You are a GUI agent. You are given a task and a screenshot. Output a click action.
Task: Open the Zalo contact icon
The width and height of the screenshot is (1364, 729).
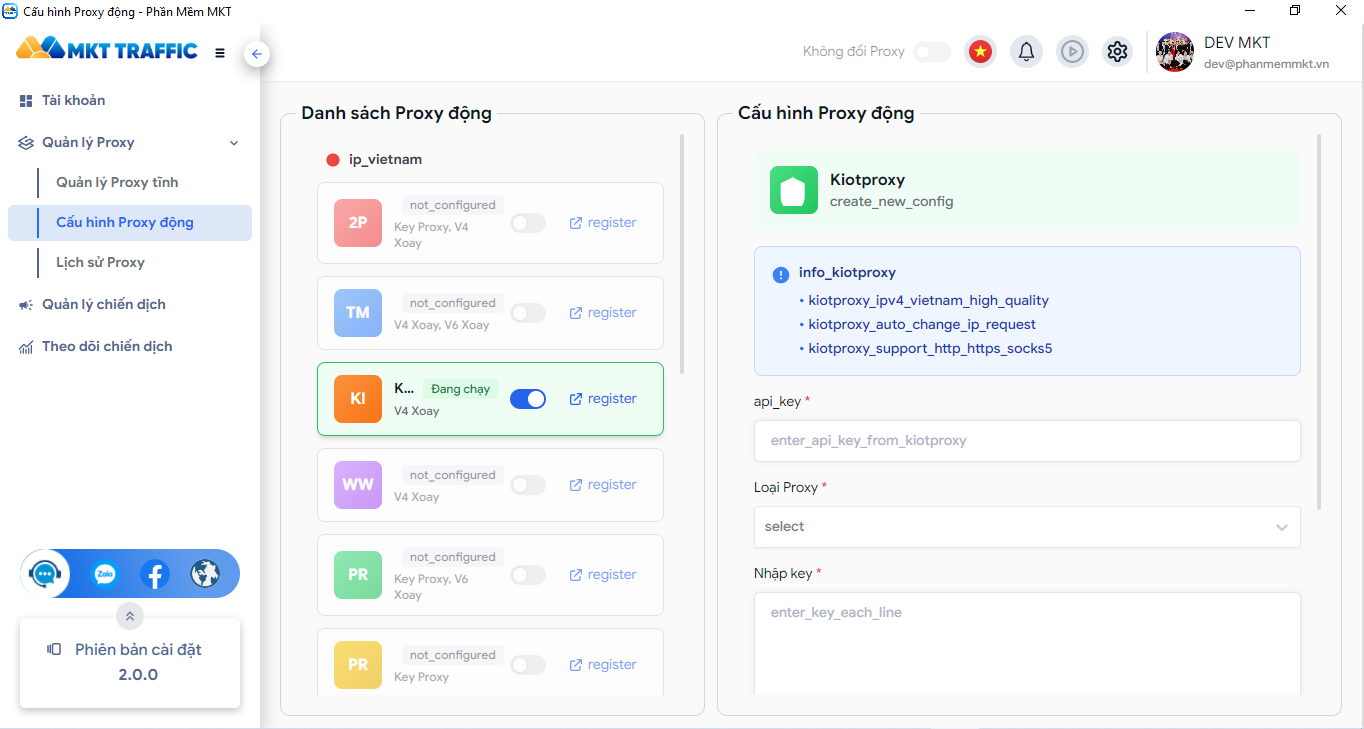pyautogui.click(x=105, y=574)
